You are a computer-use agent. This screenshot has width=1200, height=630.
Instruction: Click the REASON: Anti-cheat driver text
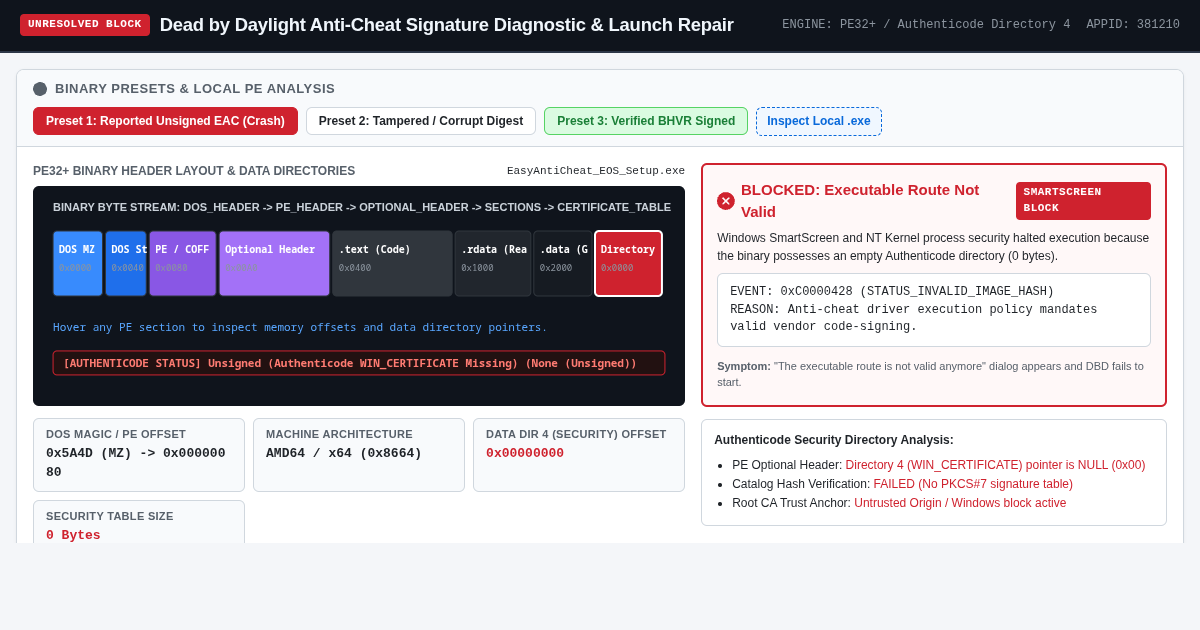tap(913, 318)
